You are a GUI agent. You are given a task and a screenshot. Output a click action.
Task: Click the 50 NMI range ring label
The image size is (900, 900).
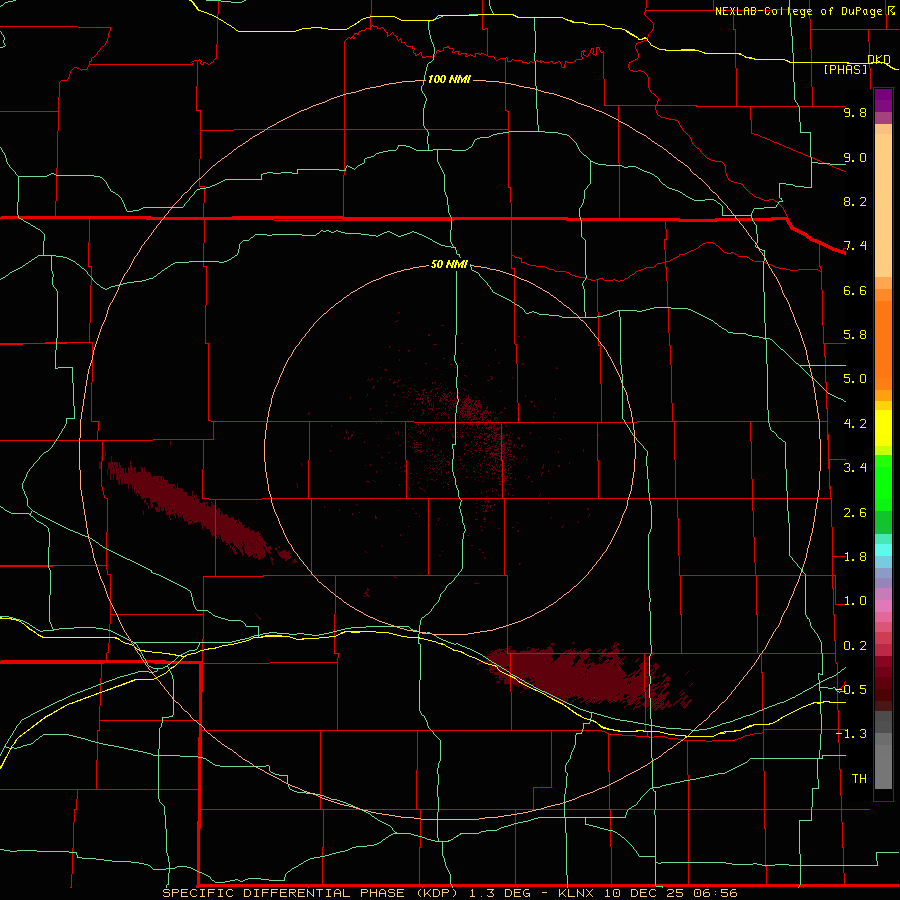click(449, 264)
